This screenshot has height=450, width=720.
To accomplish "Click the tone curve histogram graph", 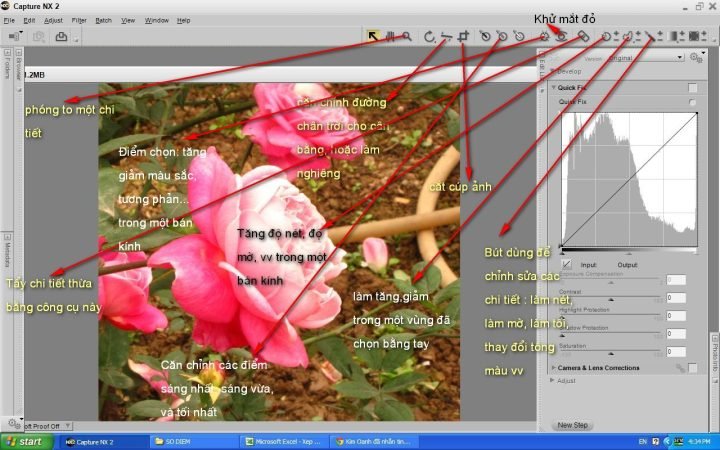I will click(x=629, y=180).
